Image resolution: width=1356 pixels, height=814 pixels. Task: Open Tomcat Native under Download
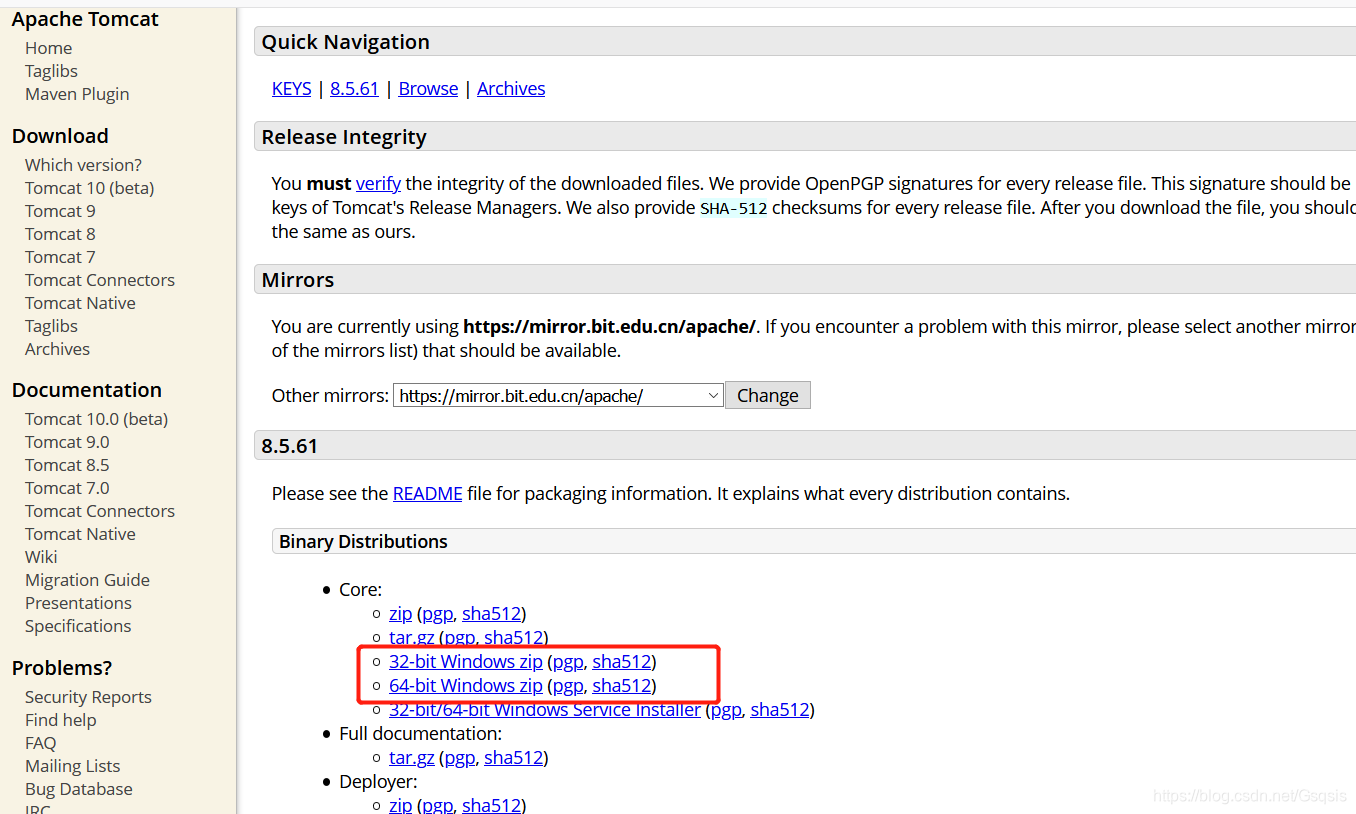click(x=80, y=303)
